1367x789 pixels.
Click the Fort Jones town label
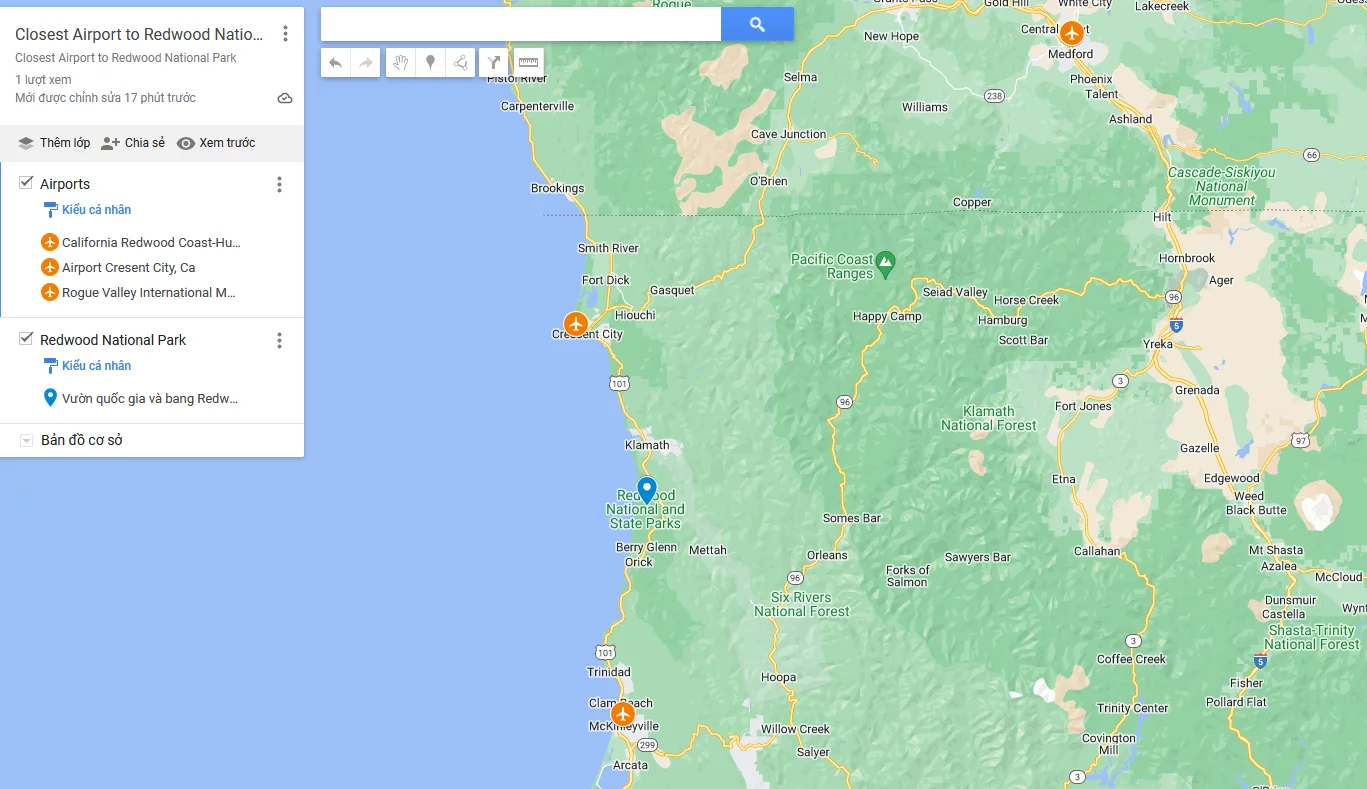(x=1083, y=406)
